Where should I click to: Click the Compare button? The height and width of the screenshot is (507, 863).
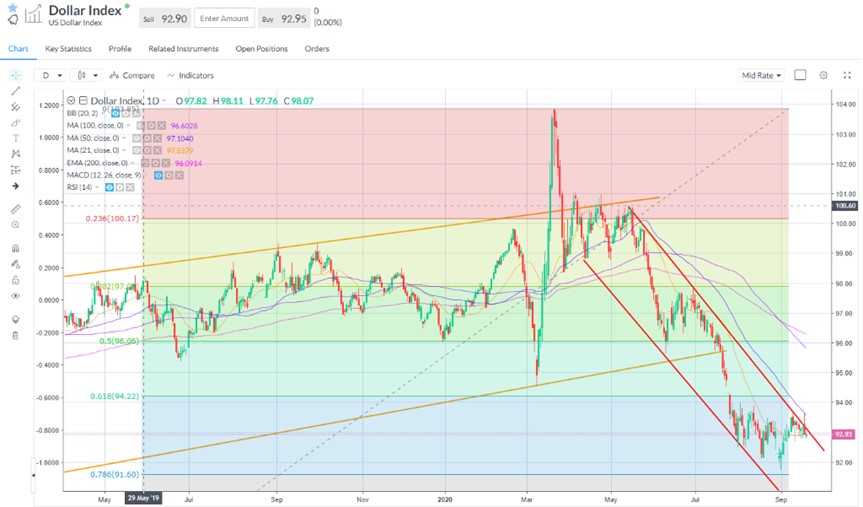coord(132,75)
